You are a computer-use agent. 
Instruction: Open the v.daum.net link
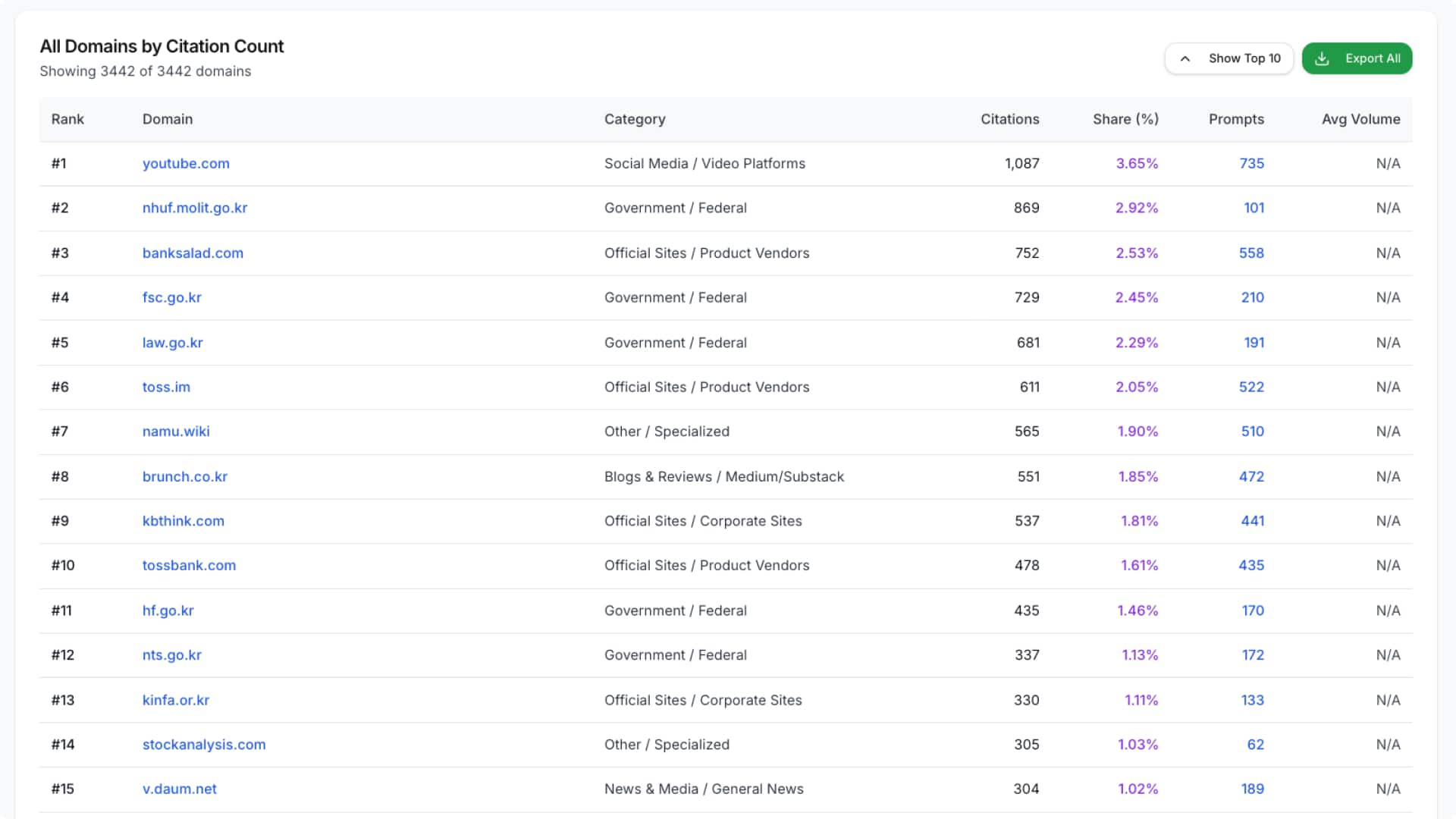pyautogui.click(x=180, y=789)
